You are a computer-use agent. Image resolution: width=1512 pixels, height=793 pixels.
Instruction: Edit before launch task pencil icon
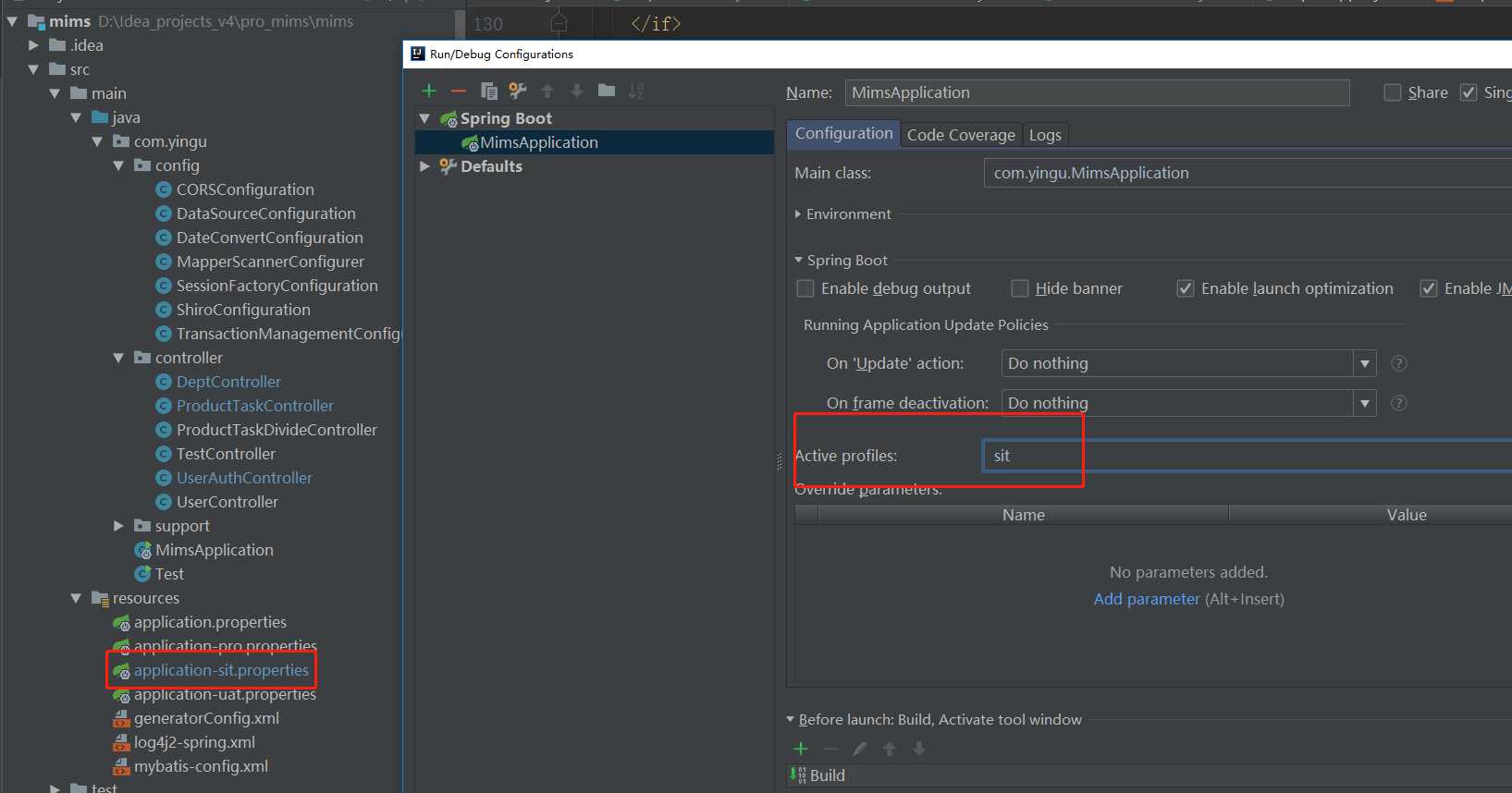[x=860, y=749]
